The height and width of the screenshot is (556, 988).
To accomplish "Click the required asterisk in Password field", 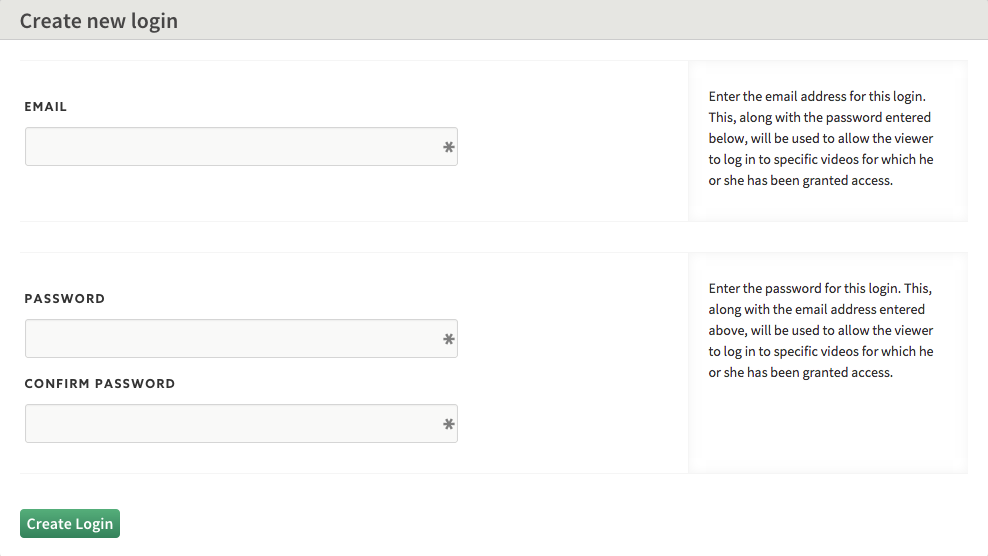I will tap(449, 339).
